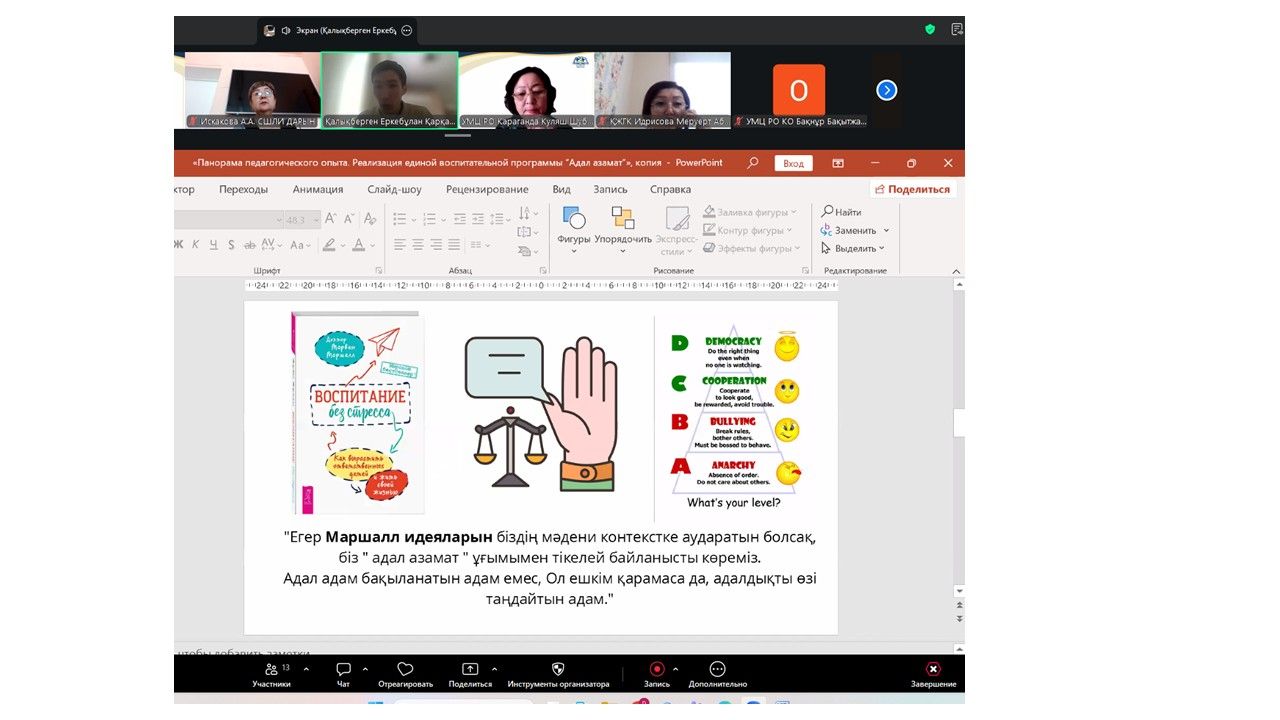The height and width of the screenshot is (720, 1280).
Task: Switch to the Рецензирование ribbon tab
Action: pyautogui.click(x=487, y=189)
